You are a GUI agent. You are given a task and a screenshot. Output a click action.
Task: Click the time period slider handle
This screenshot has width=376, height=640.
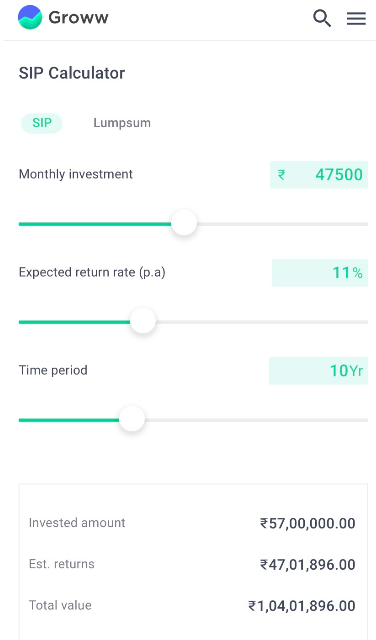click(132, 419)
